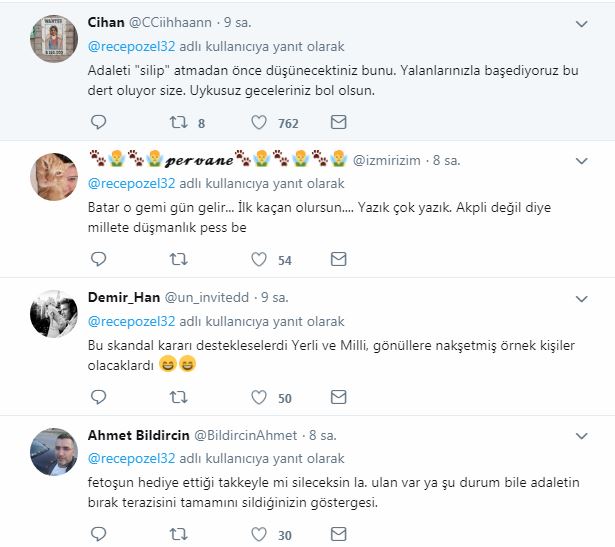615x547 pixels.
Task: Like the tweet from izmirizim
Action: click(x=258, y=259)
